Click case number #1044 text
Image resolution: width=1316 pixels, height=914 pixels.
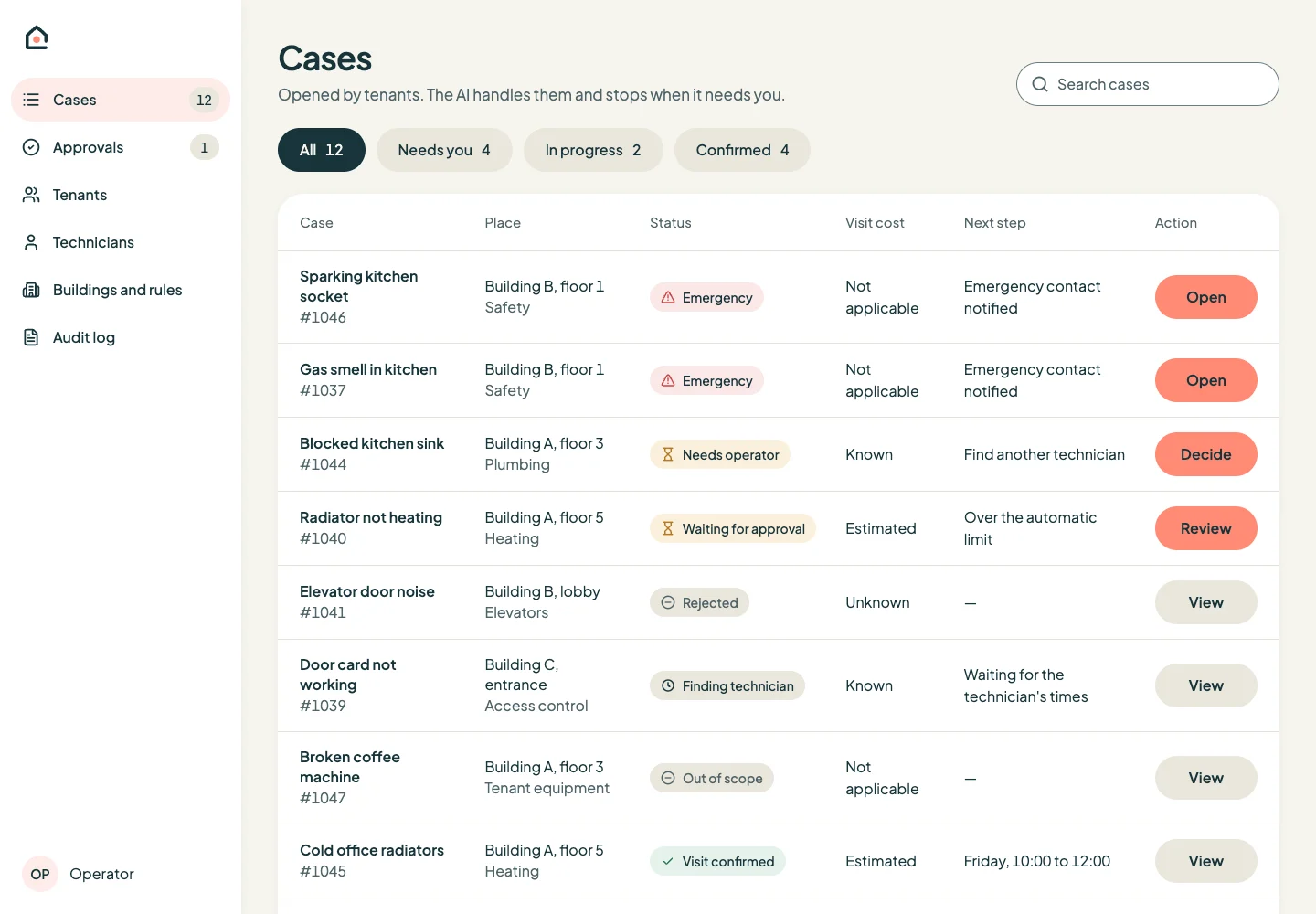[324, 464]
